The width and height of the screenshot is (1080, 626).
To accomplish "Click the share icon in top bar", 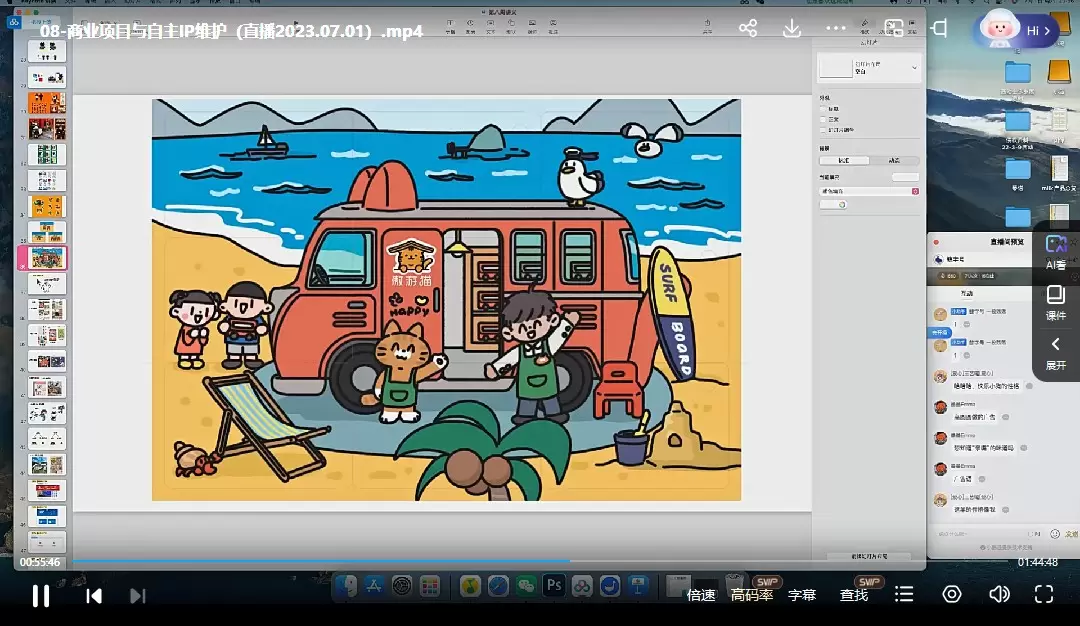I will coord(748,29).
